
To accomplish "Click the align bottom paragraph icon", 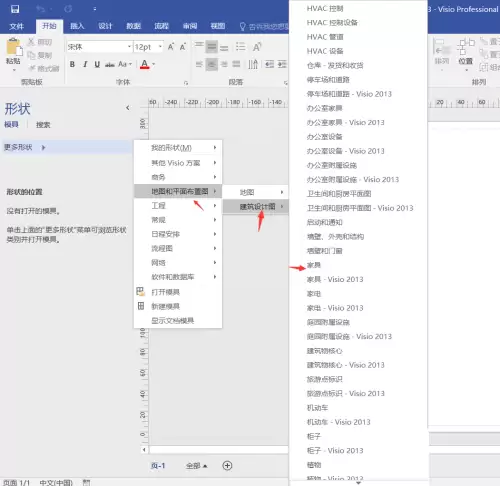I will coord(224,47).
